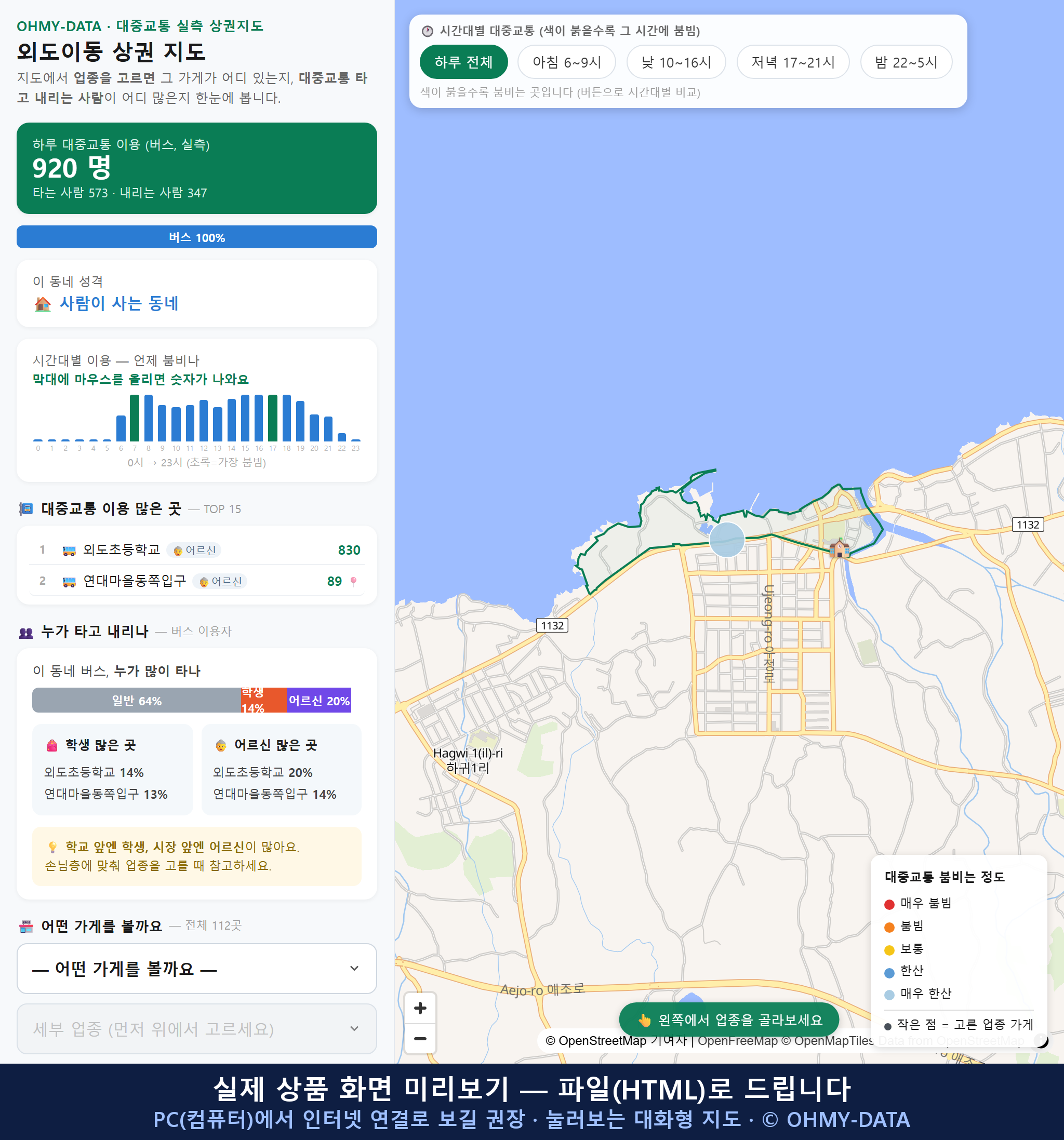
Task: Click the 830 count value
Action: [349, 551]
